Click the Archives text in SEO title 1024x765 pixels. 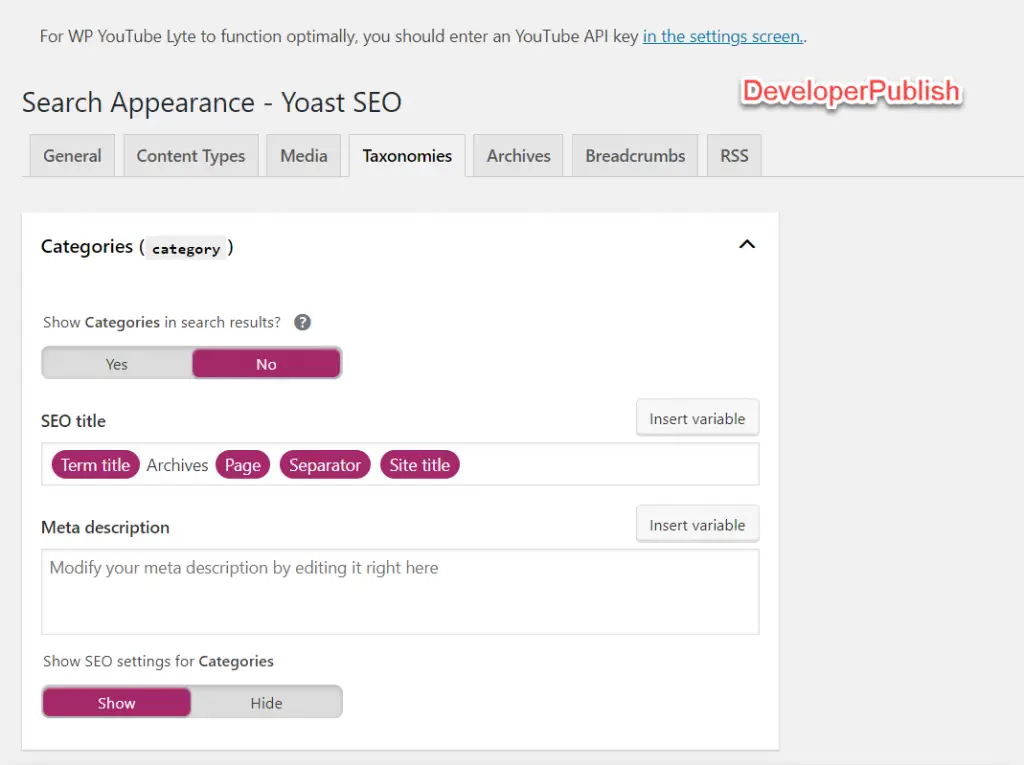coord(177,464)
